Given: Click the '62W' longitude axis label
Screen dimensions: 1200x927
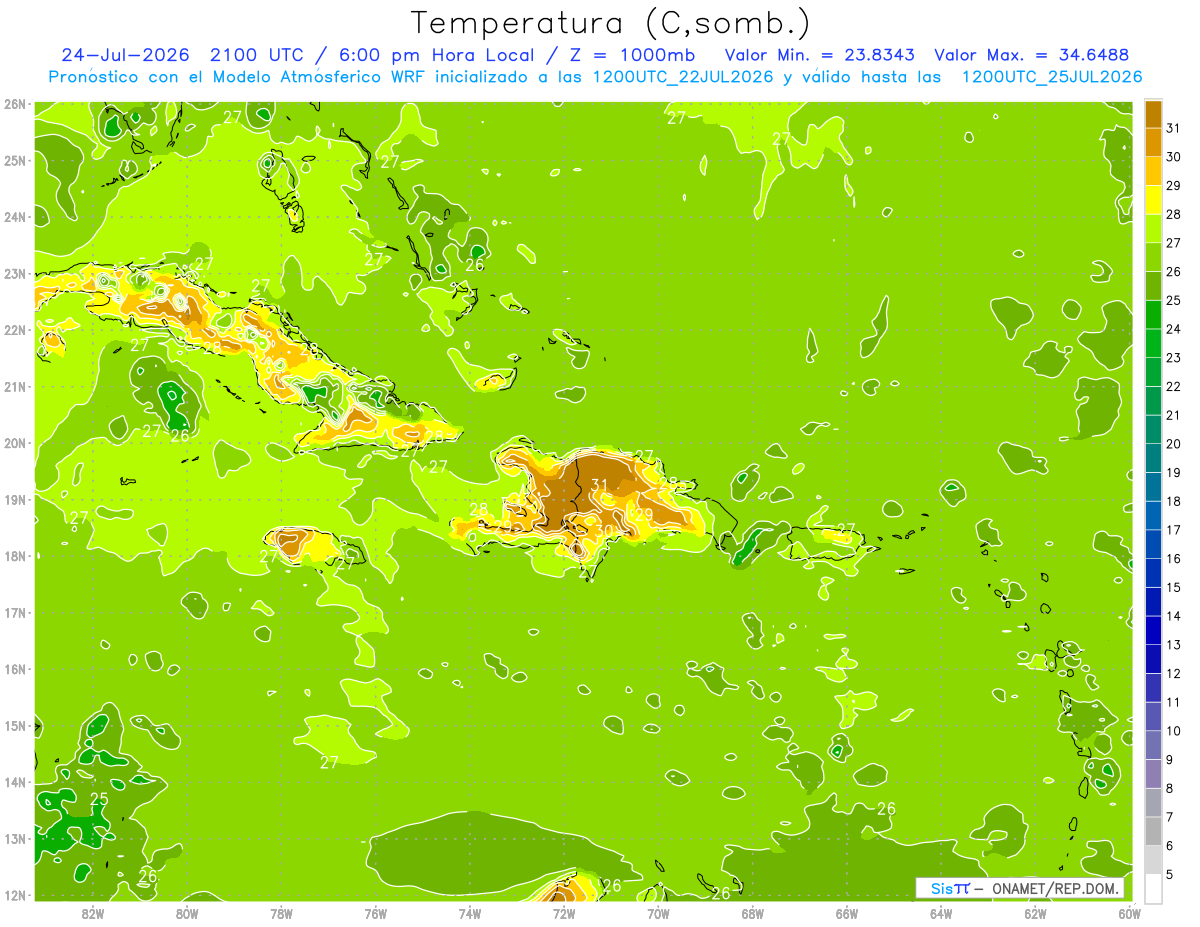Looking at the screenshot, I should tap(1035, 913).
